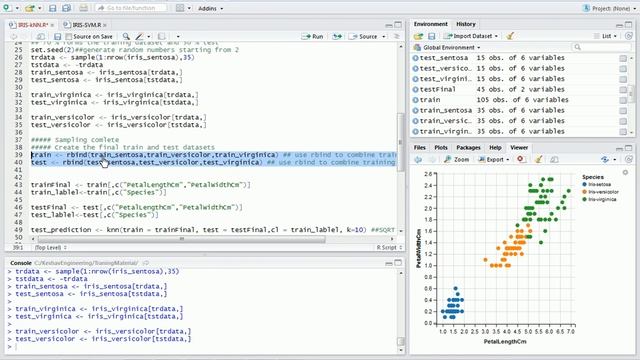Save workspace from the Environment pane
640x360 pixels.
tap(431, 36)
